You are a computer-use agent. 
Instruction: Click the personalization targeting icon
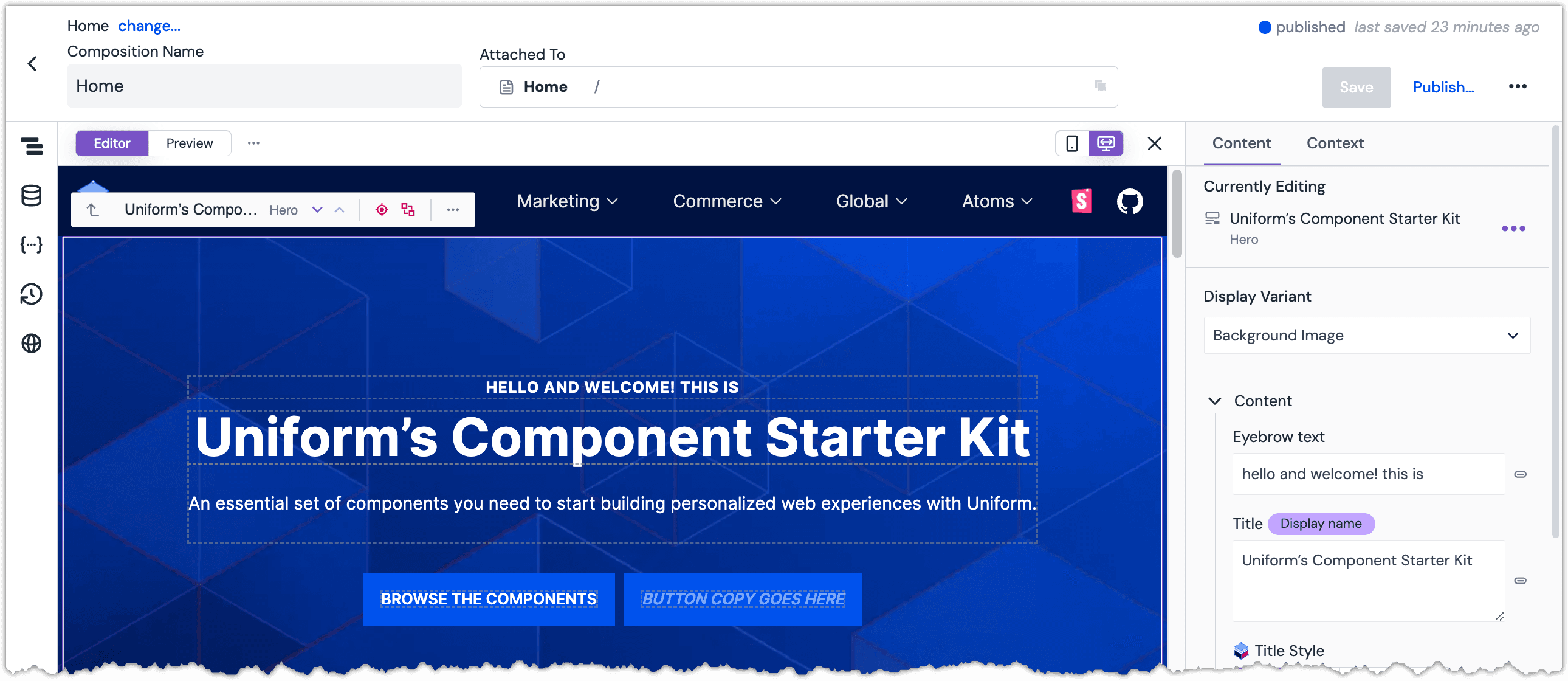(x=381, y=209)
